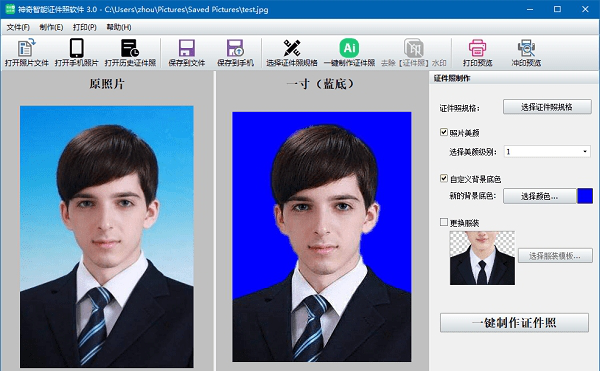
Task: Click the blue background color swatch
Action: (x=585, y=196)
